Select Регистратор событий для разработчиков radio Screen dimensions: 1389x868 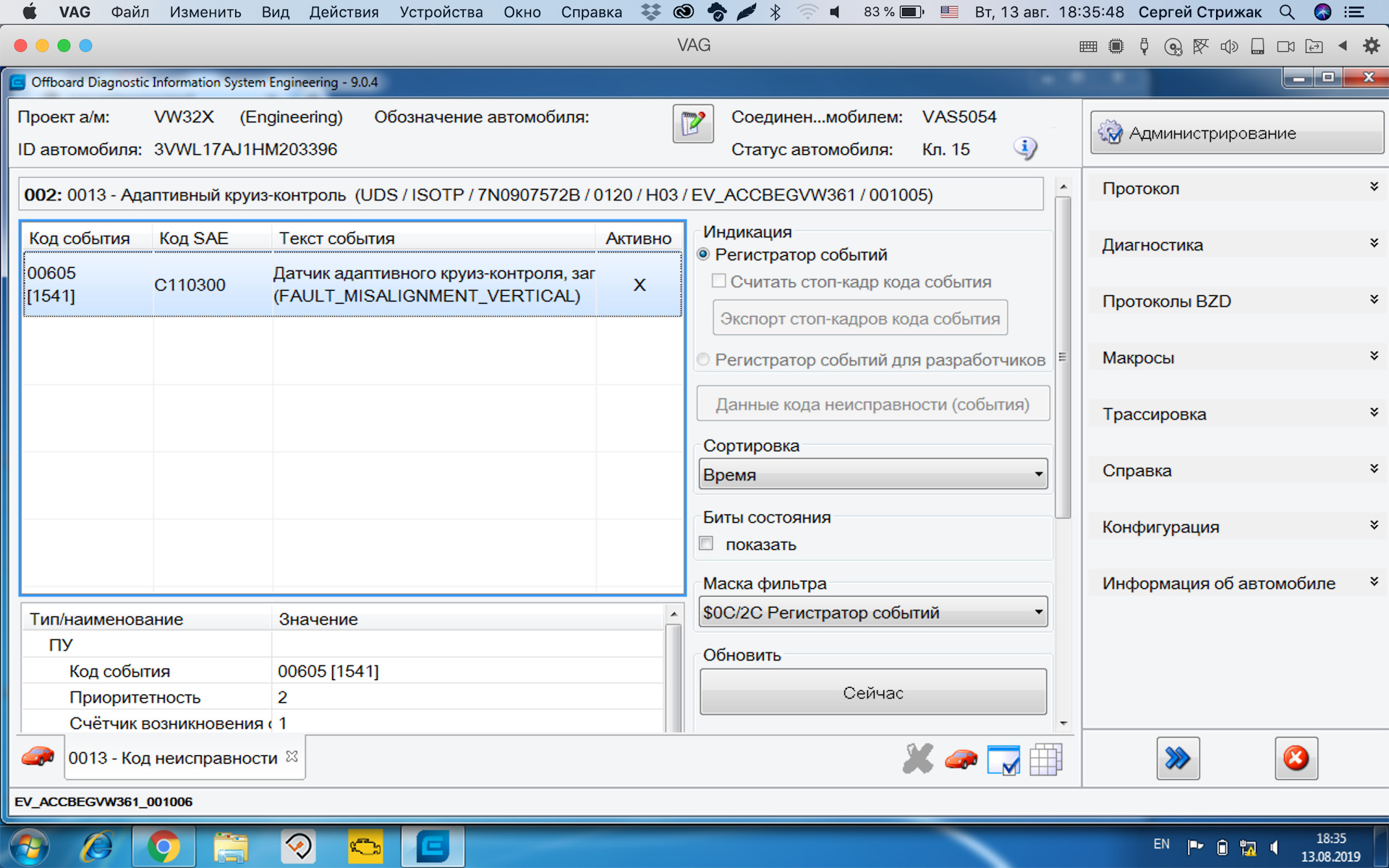pyautogui.click(x=703, y=359)
